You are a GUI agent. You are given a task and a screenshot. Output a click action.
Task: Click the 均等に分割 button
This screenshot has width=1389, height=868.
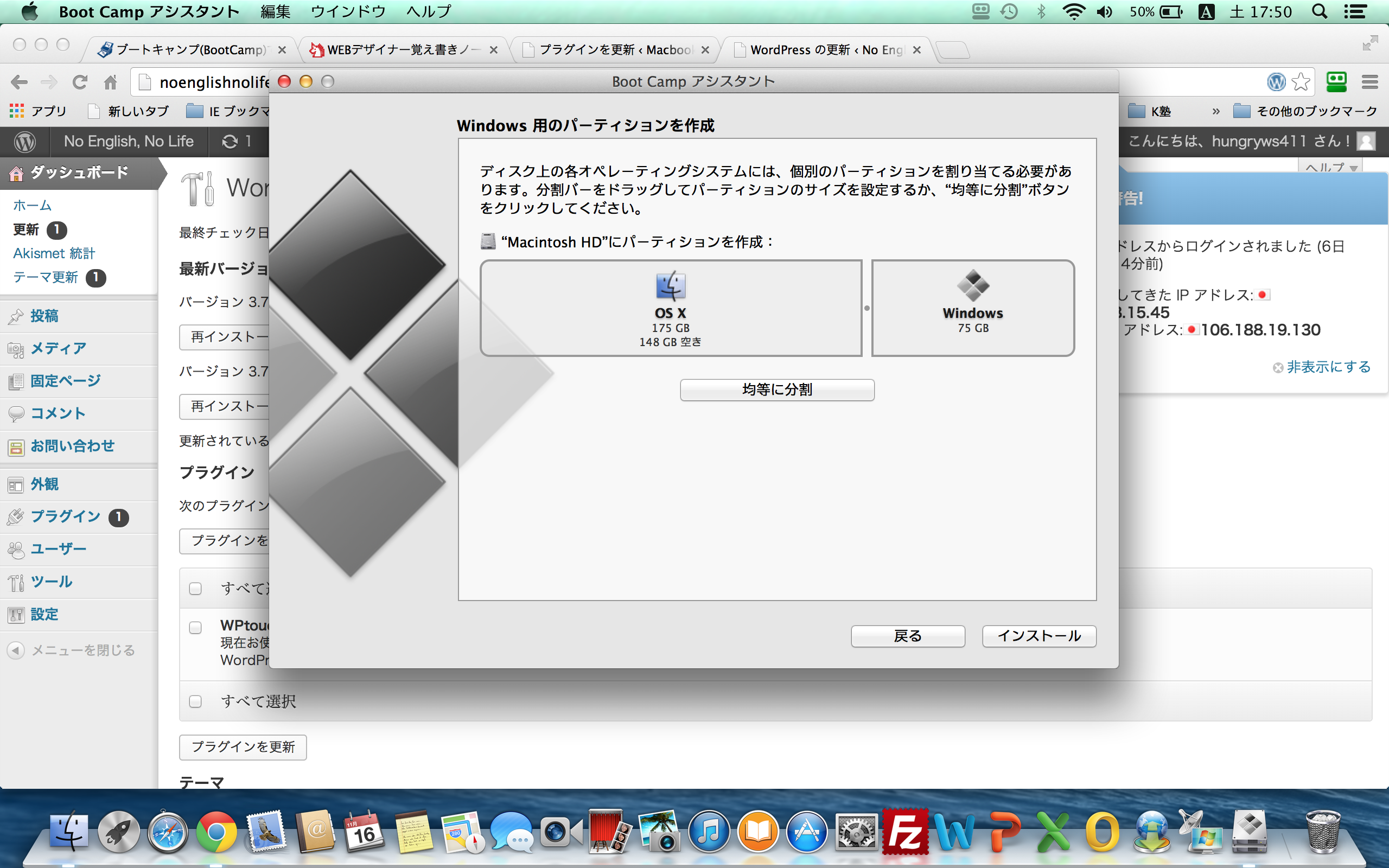(x=776, y=390)
